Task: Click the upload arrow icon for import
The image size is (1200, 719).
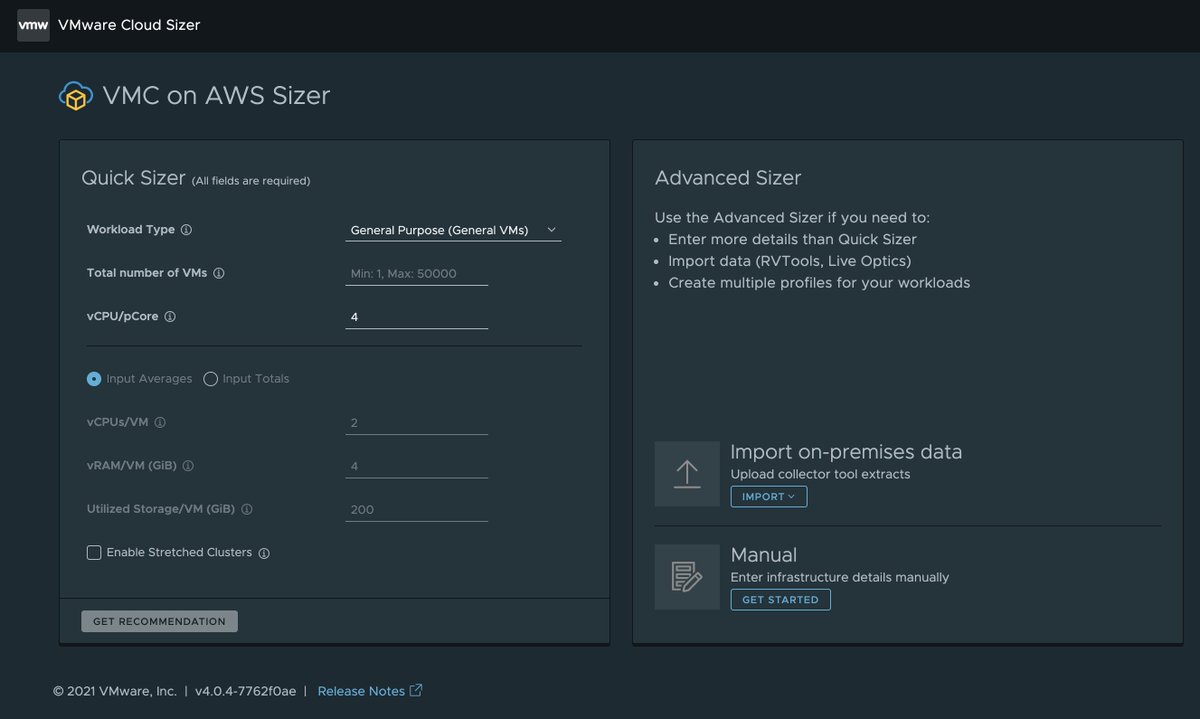Action: coord(687,474)
